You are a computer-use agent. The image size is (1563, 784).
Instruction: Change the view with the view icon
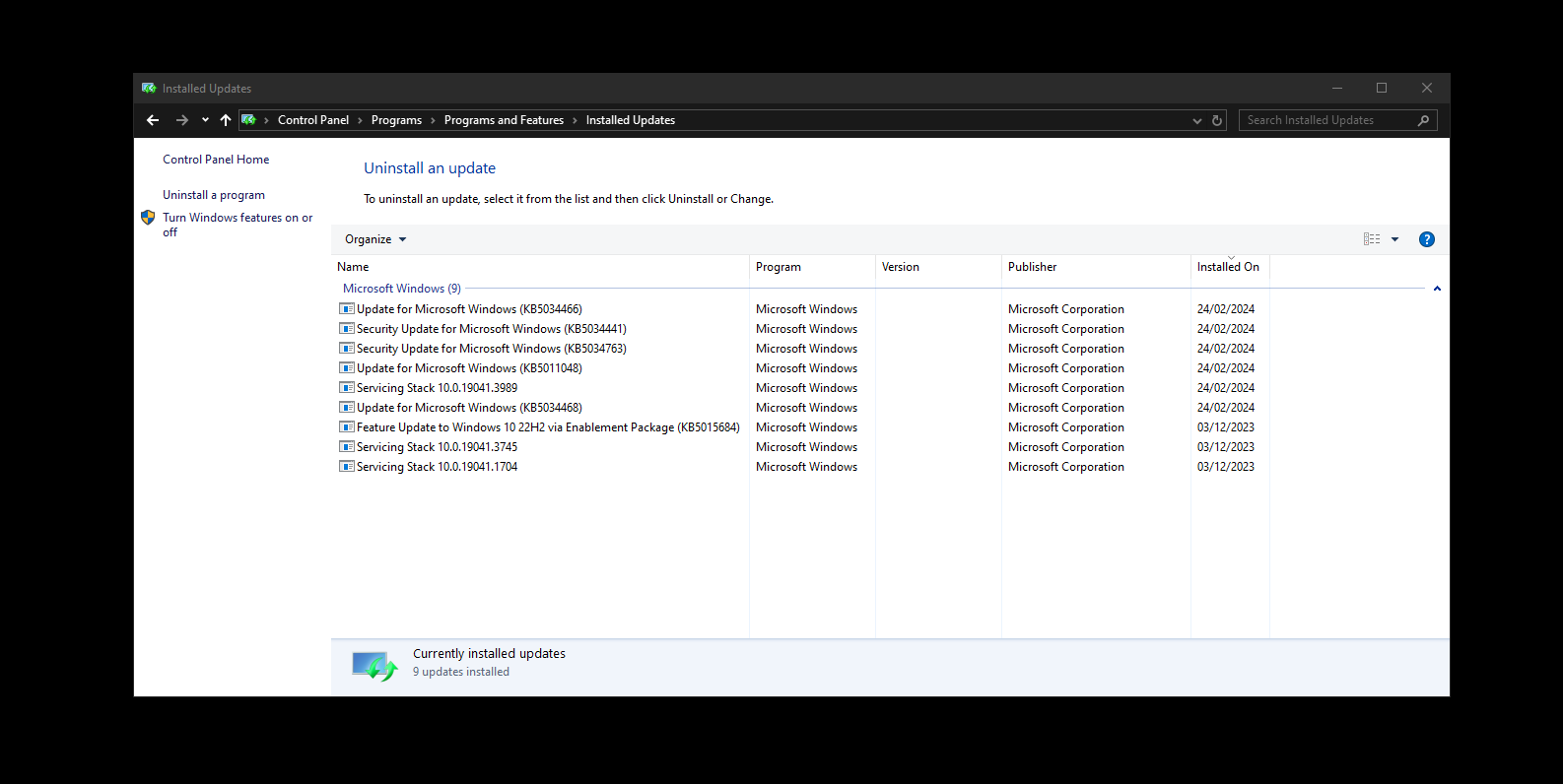[x=1372, y=239]
